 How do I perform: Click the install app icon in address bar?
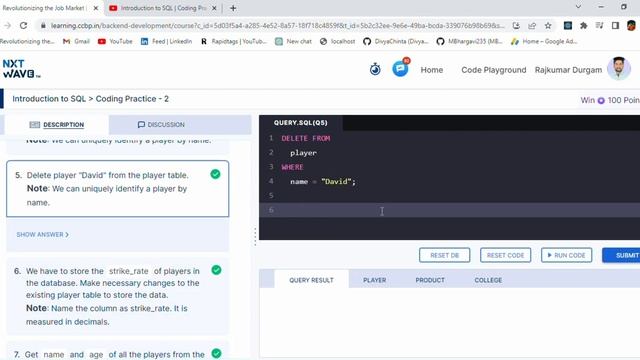[x=516, y=26]
